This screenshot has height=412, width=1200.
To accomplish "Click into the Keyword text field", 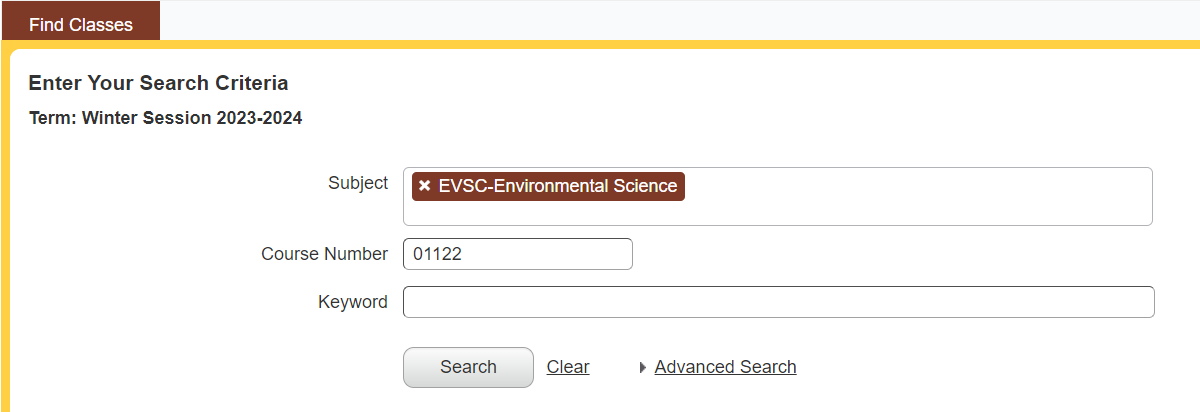I will click(778, 302).
